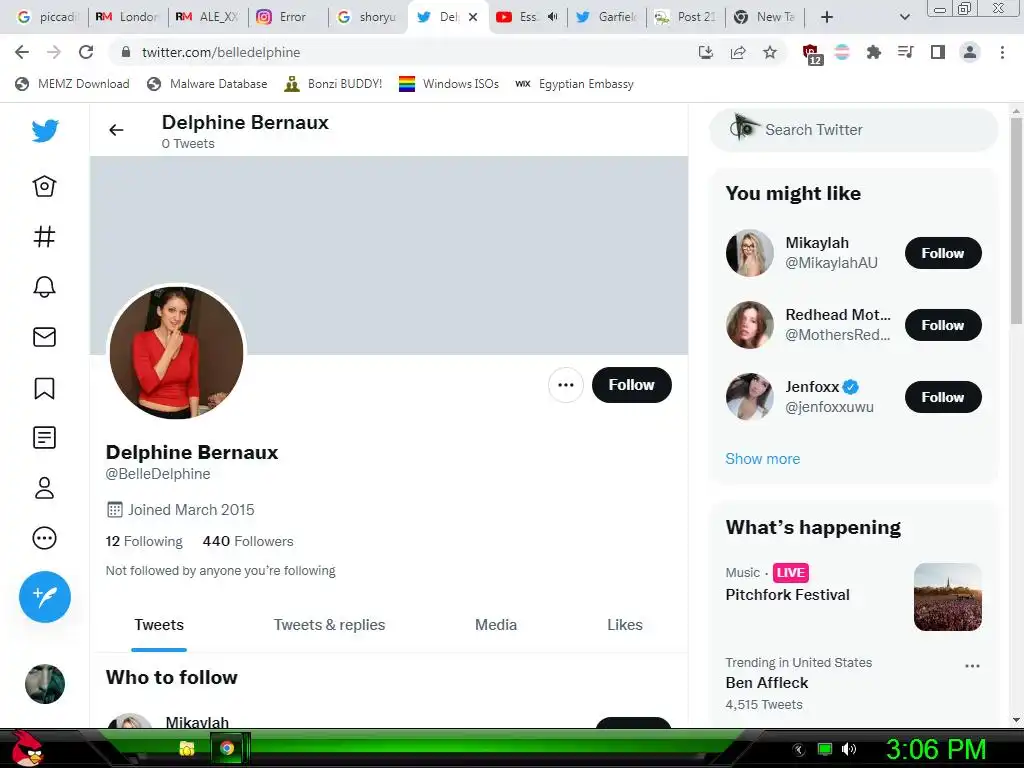The image size is (1024, 768).
Task: Open the Bookmarks icon in sidebar
Action: point(44,388)
